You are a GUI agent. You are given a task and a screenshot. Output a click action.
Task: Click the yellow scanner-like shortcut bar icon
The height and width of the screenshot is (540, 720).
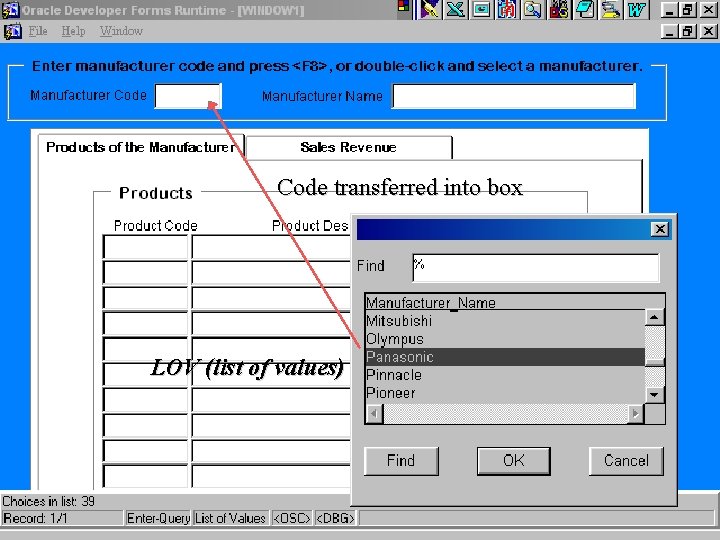pyautogui.click(x=610, y=9)
